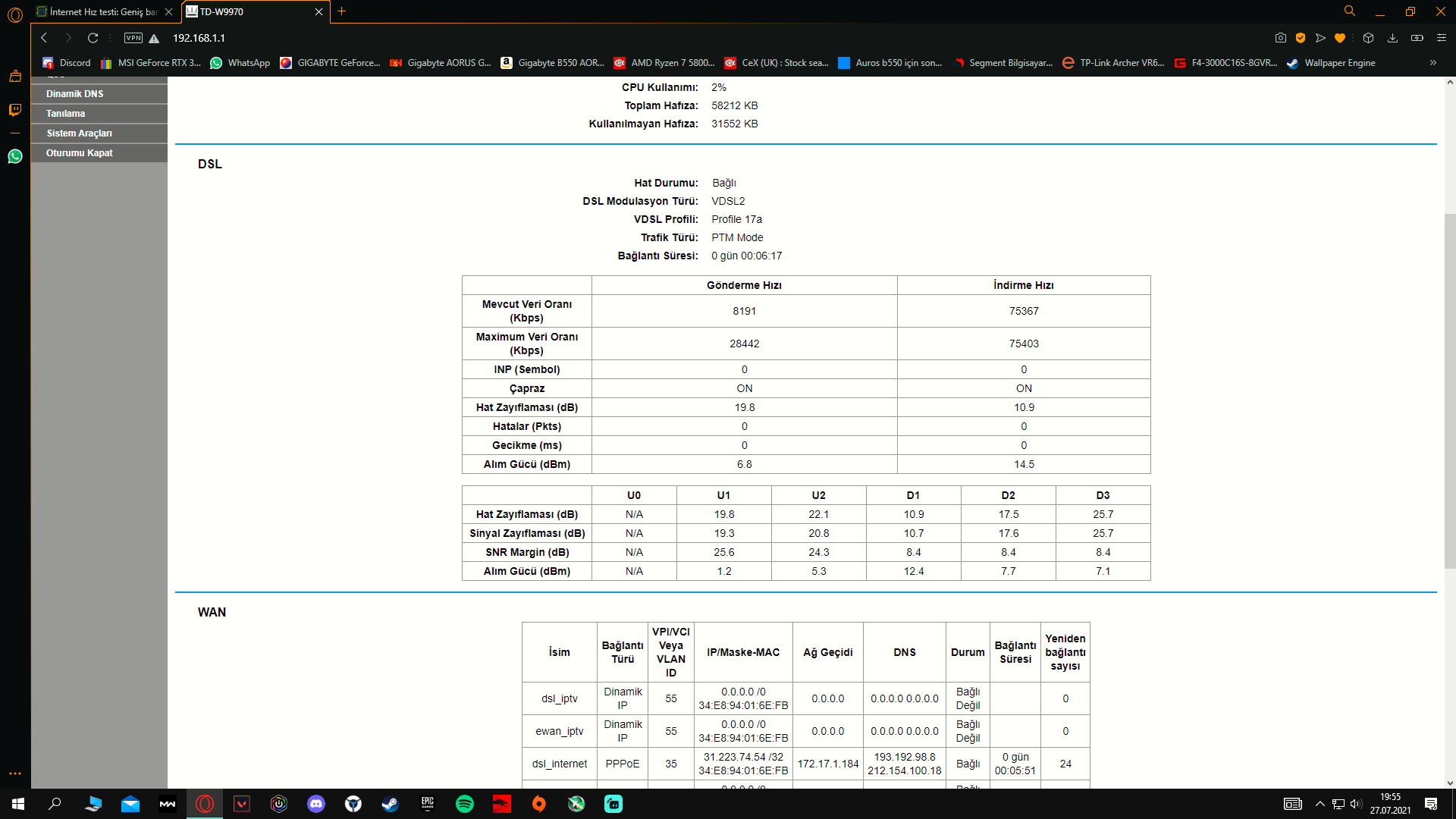Open the Dinamik DNS menu entry
Screen dimensions: 1456x819
(74, 94)
